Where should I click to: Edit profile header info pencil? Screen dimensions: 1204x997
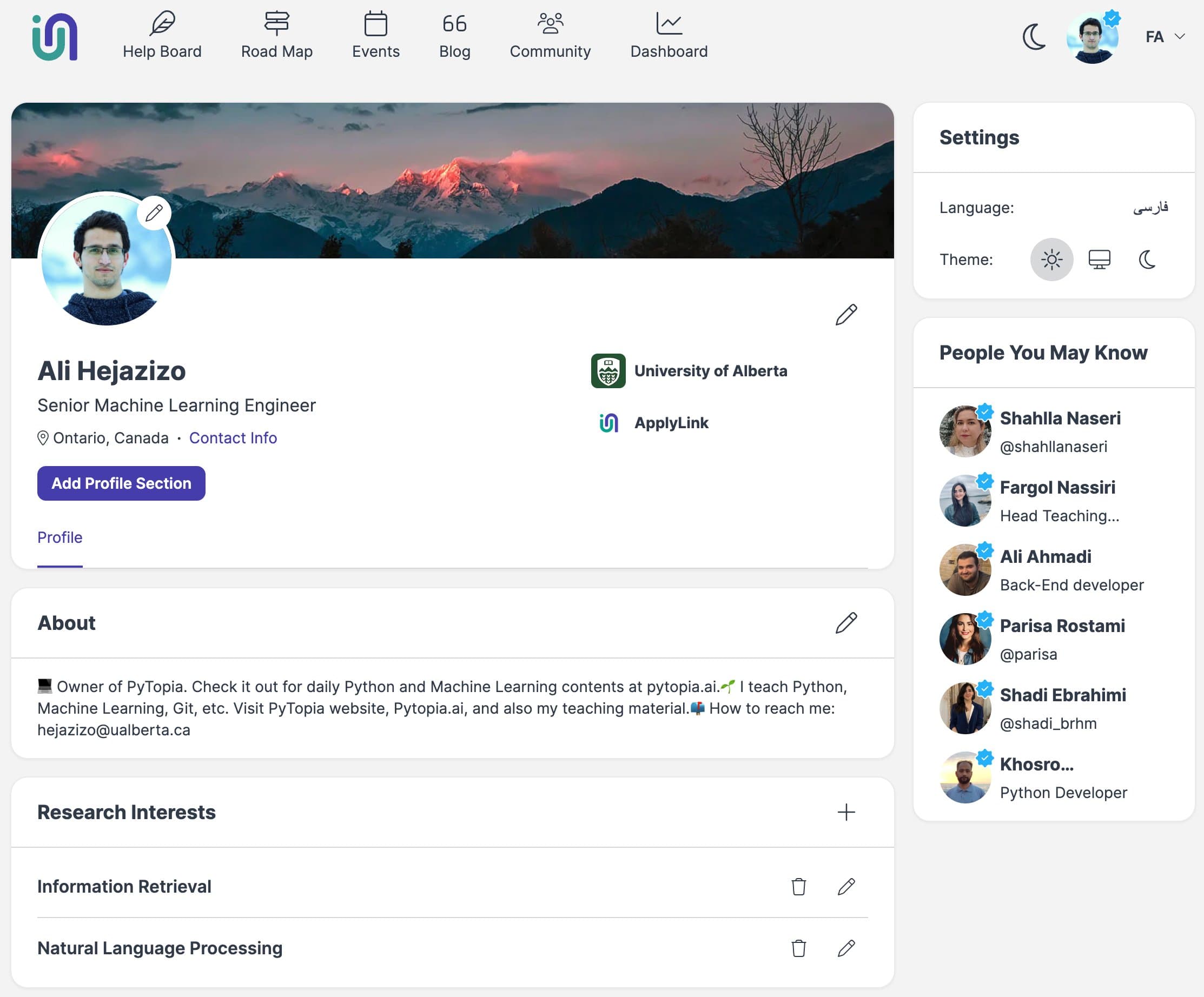(x=846, y=315)
